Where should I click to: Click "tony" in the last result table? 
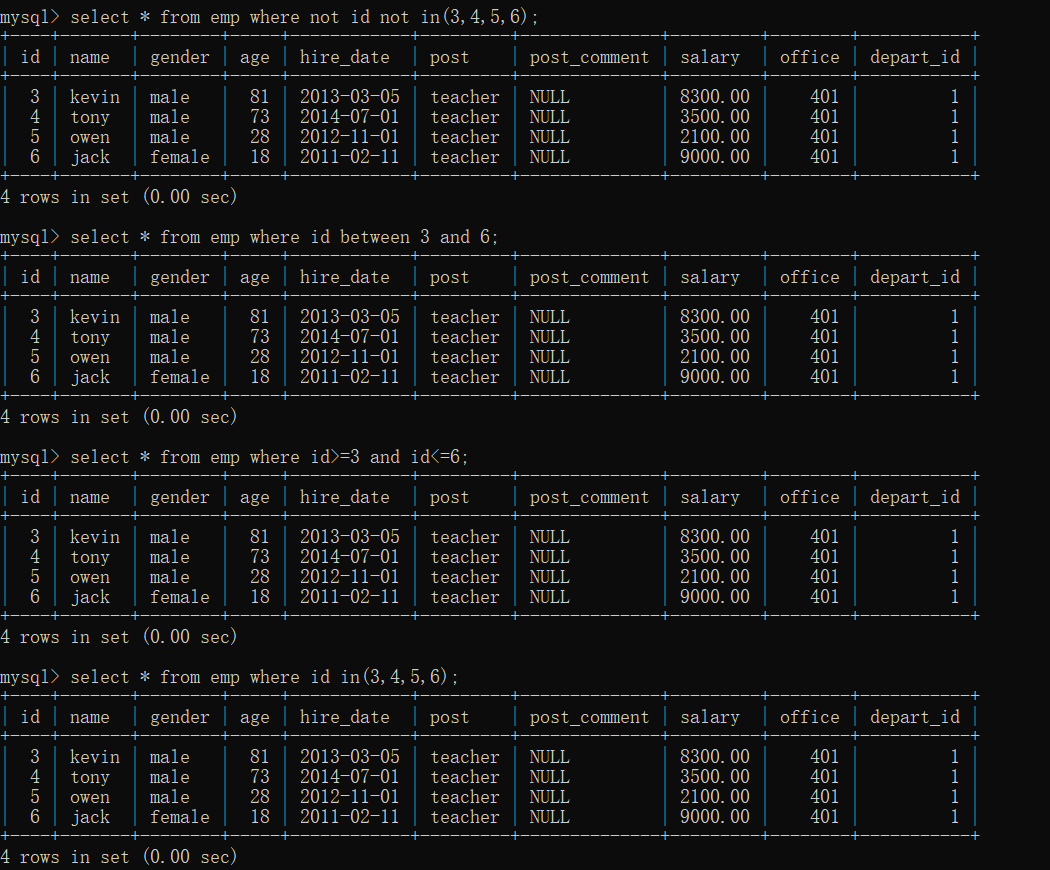[x=90, y=777]
